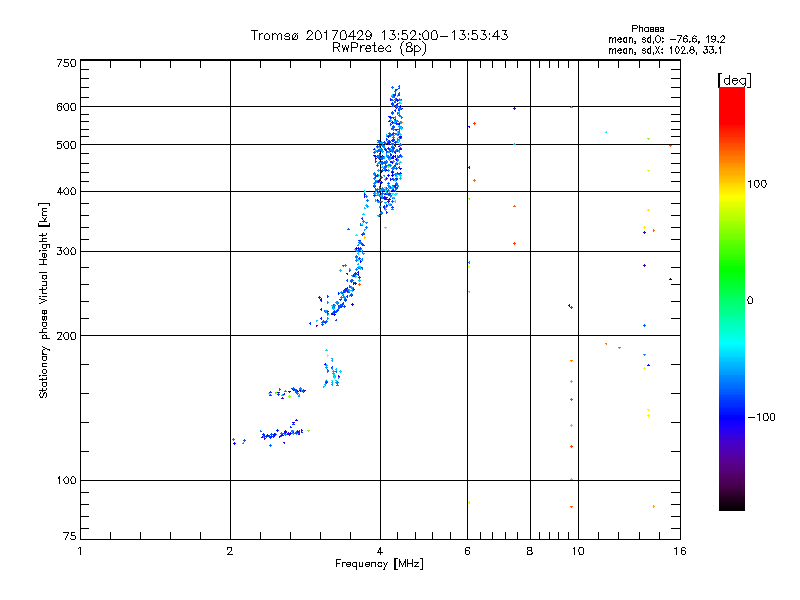This screenshot has height=600, width=800.
Task: Click the "Phases" heading text
Action: [647, 29]
